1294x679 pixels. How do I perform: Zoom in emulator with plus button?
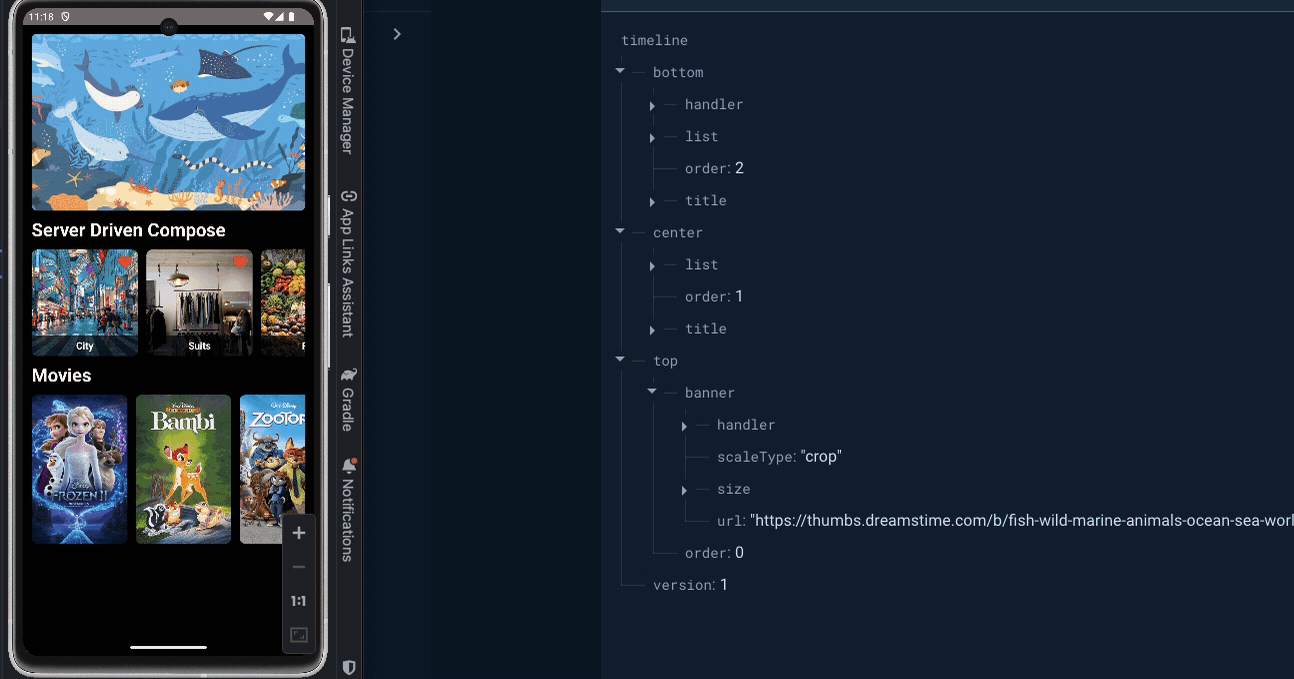[298, 533]
